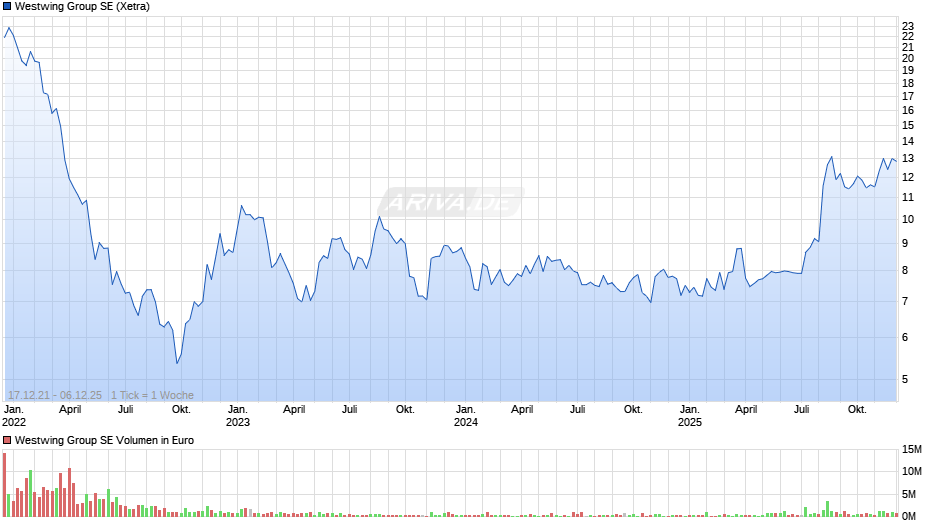Click the 'Jan. 2024' time axis label

click(x=466, y=416)
